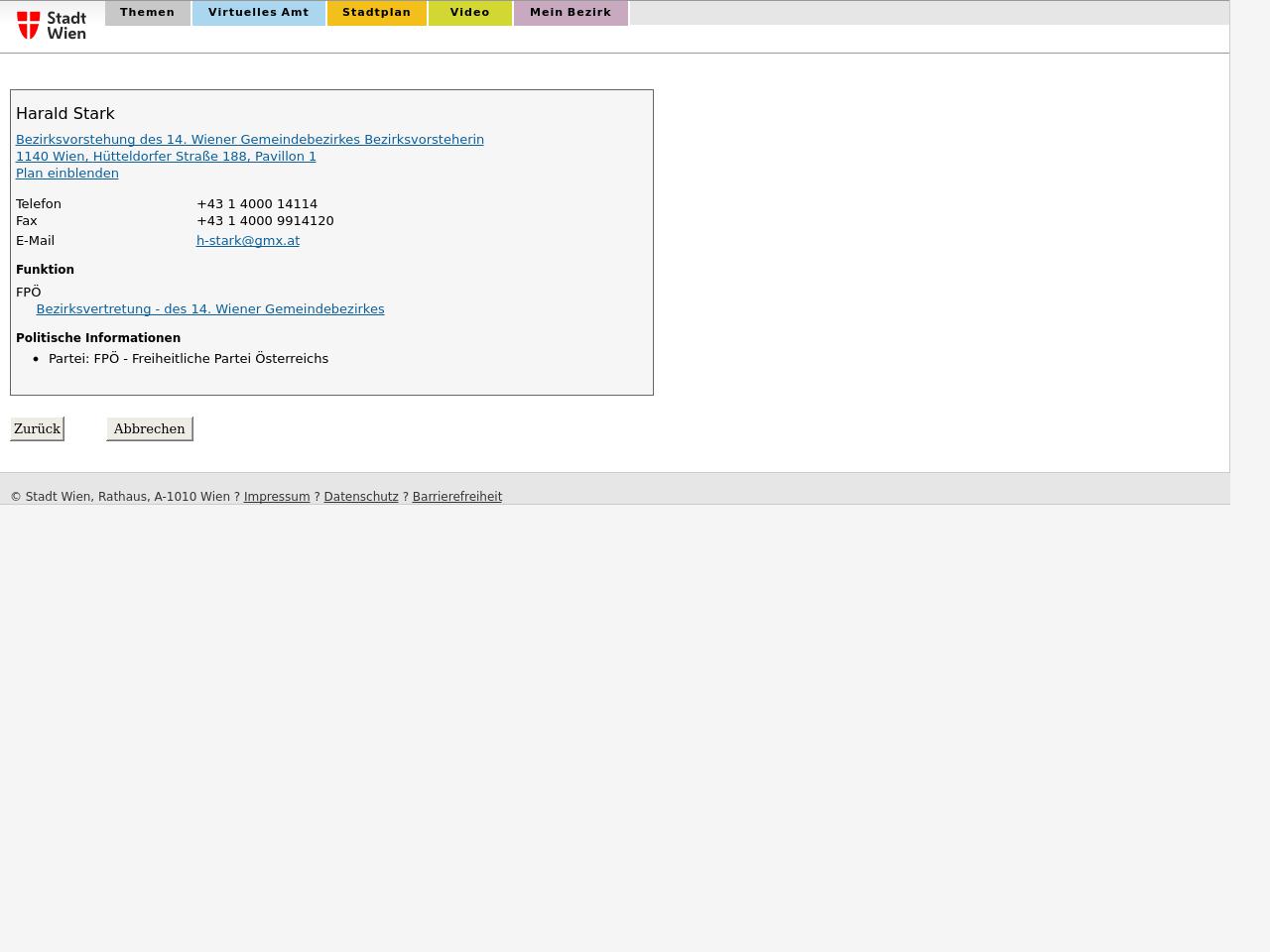The height and width of the screenshot is (952, 1270).
Task: Open the Stadtplan tab
Action: [x=376, y=13]
